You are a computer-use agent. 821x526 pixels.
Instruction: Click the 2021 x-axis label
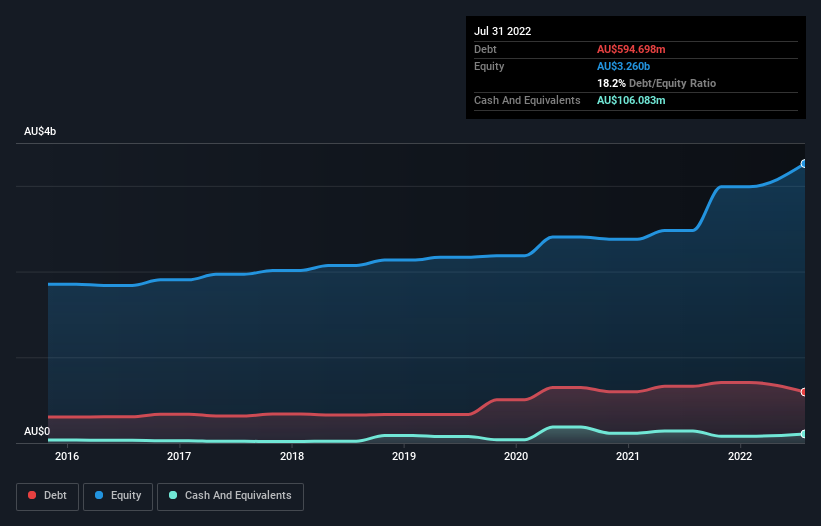coord(628,456)
